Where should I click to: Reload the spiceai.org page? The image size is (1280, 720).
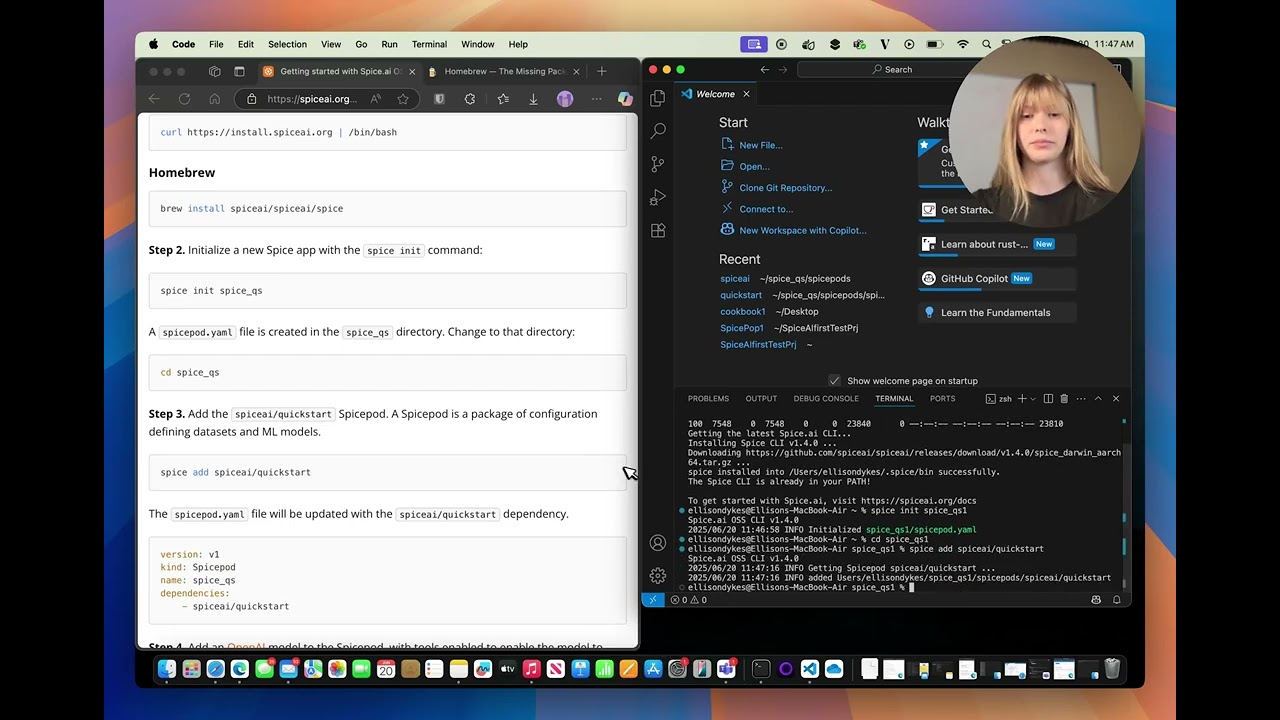pos(184,99)
